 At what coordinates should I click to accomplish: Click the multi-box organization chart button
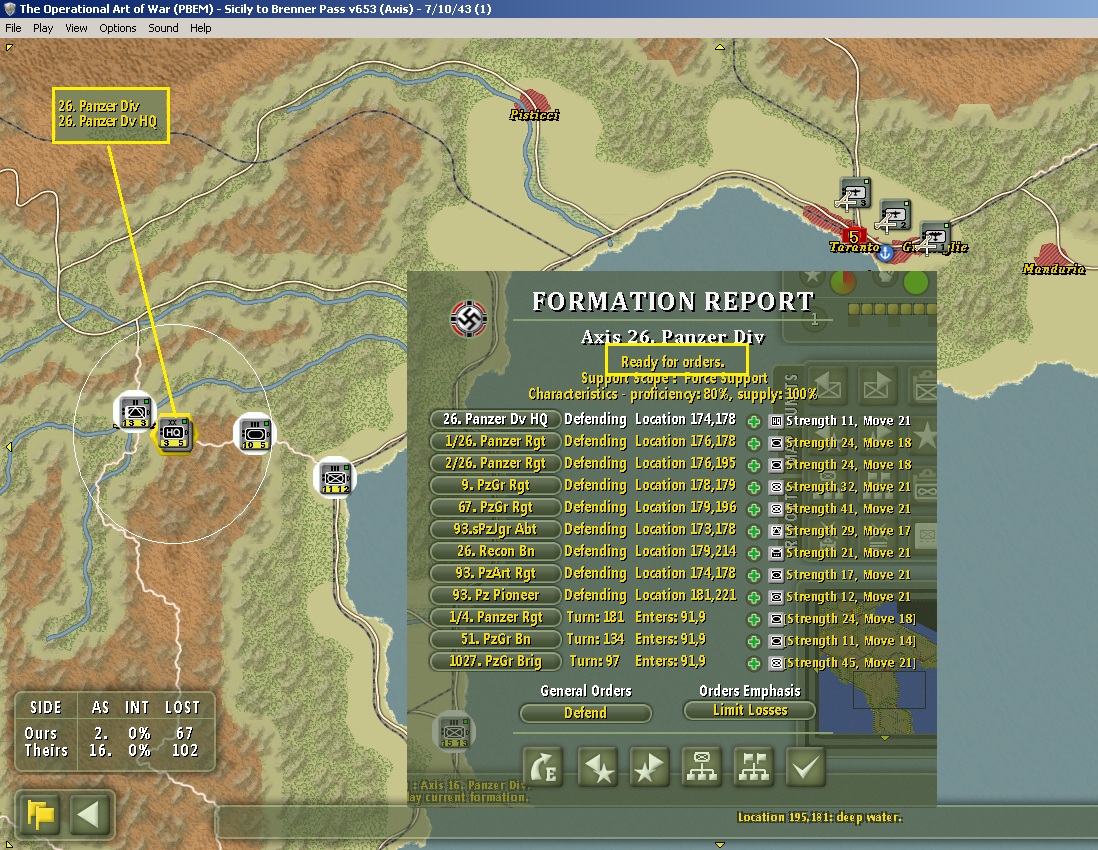[753, 767]
